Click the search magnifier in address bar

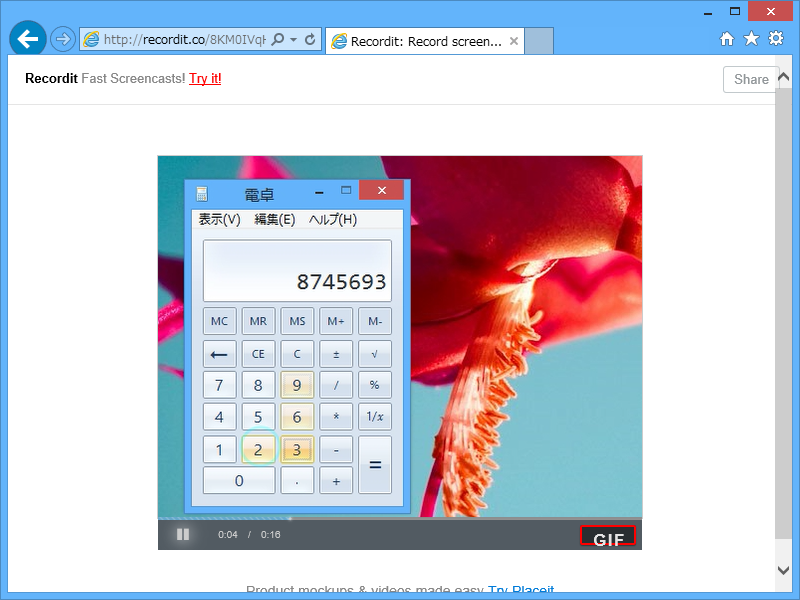coord(278,39)
